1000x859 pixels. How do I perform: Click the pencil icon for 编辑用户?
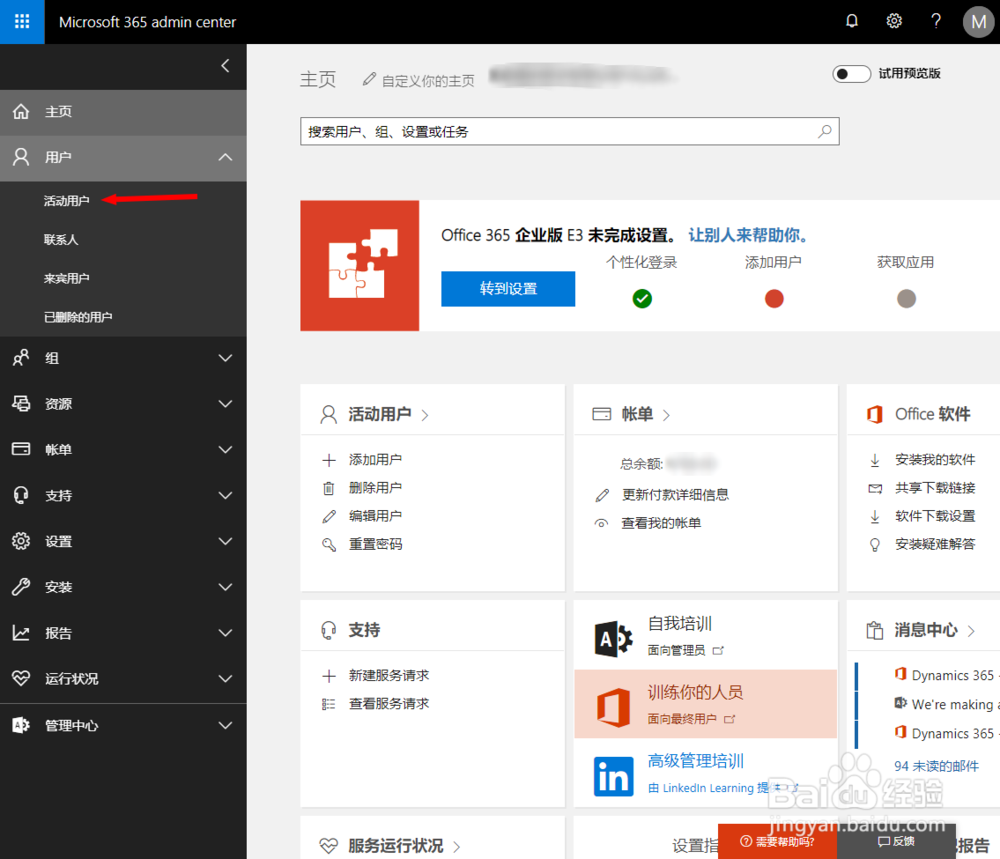[329, 517]
